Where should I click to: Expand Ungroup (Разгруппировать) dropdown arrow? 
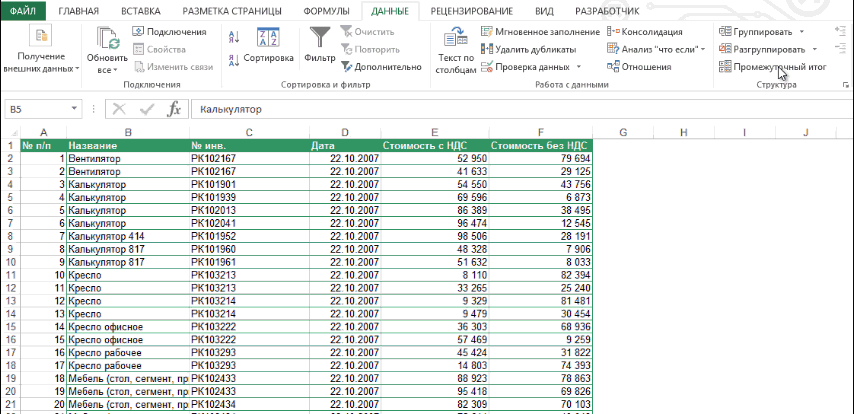point(814,49)
